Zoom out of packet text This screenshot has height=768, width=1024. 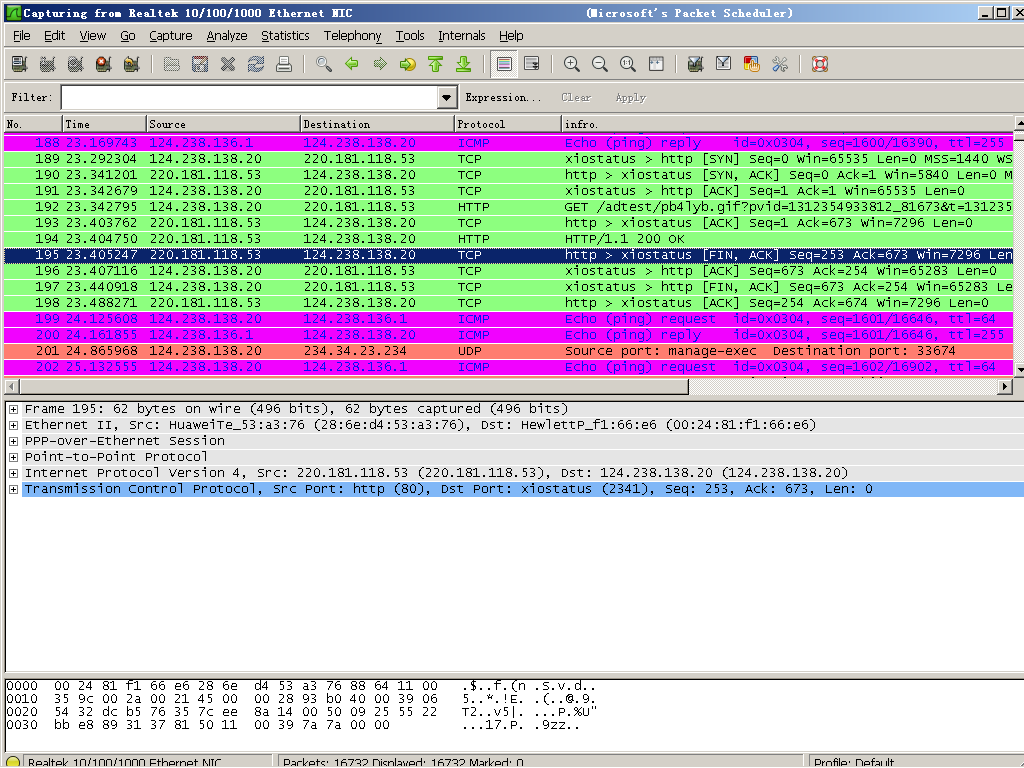tap(600, 64)
